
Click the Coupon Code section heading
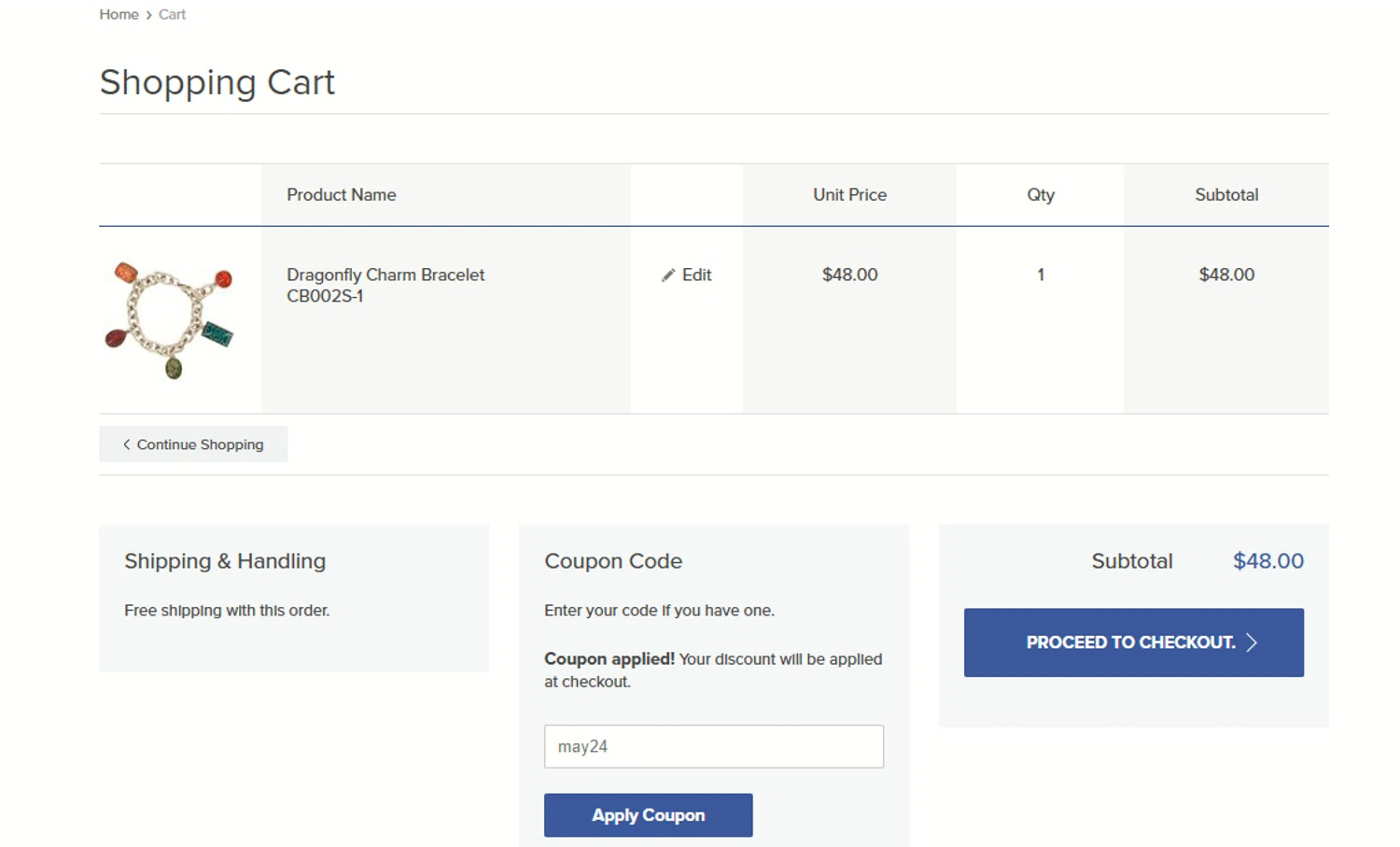click(612, 561)
